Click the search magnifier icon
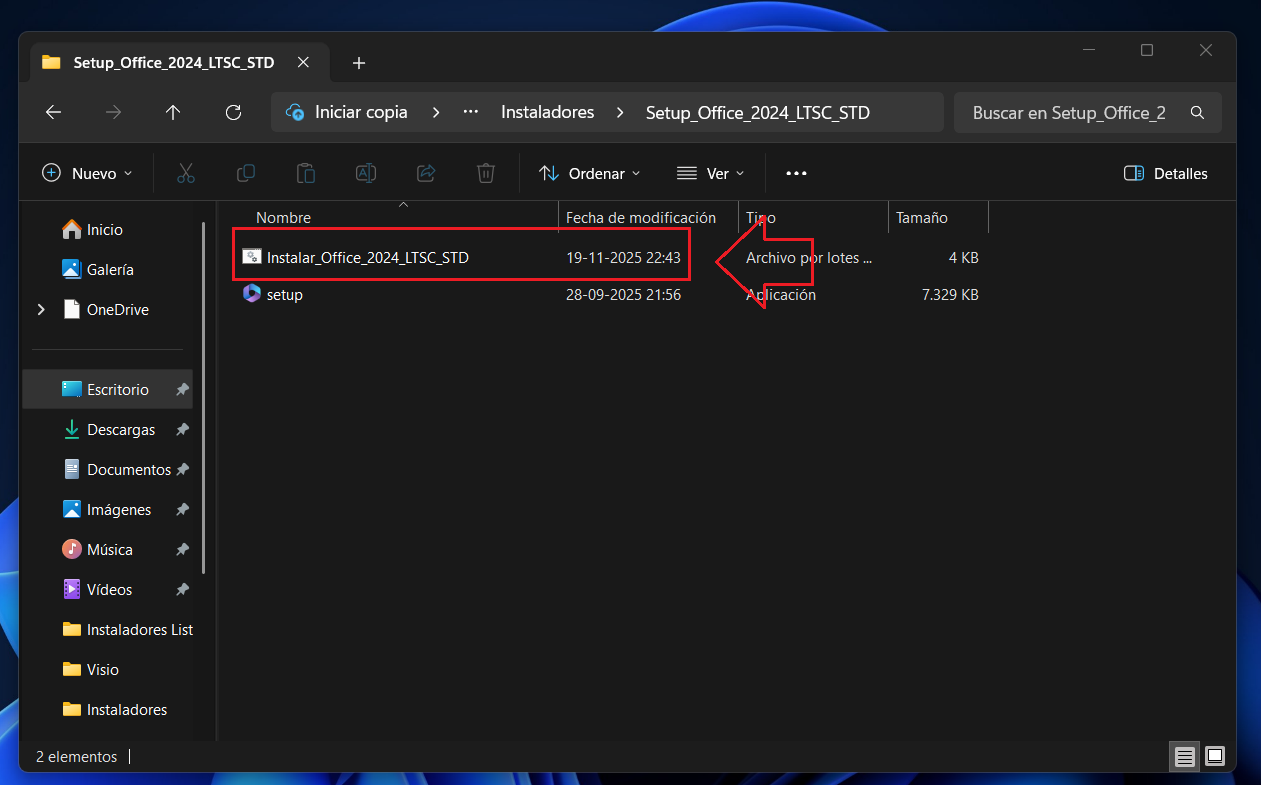 coord(1197,113)
